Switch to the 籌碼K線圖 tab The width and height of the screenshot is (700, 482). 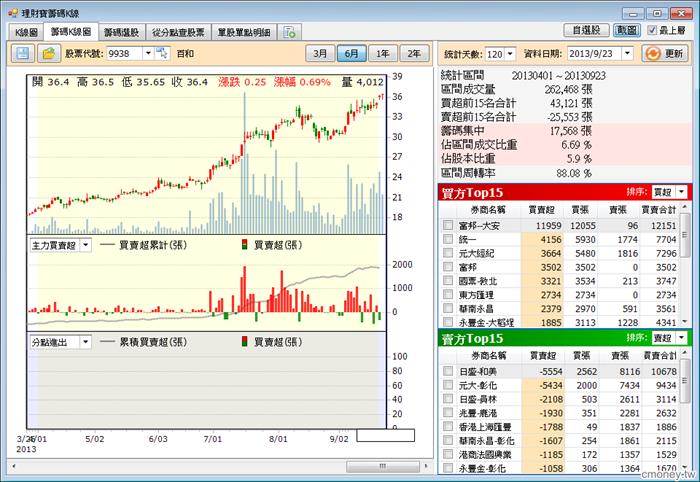71,32
